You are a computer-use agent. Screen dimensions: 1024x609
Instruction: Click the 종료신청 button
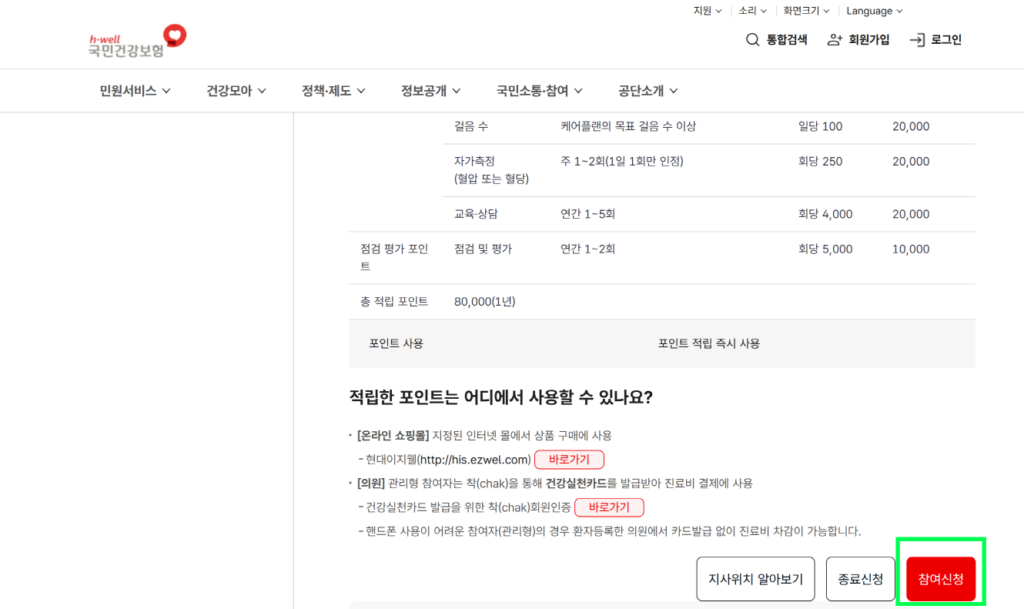pos(860,579)
